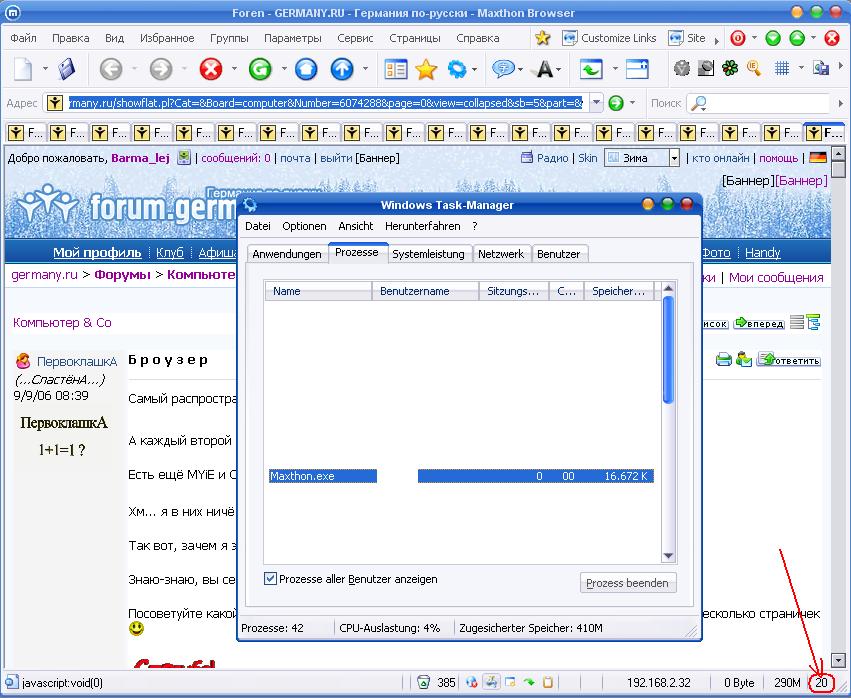Click the 192.168.2.32 status bar entry

[659, 682]
